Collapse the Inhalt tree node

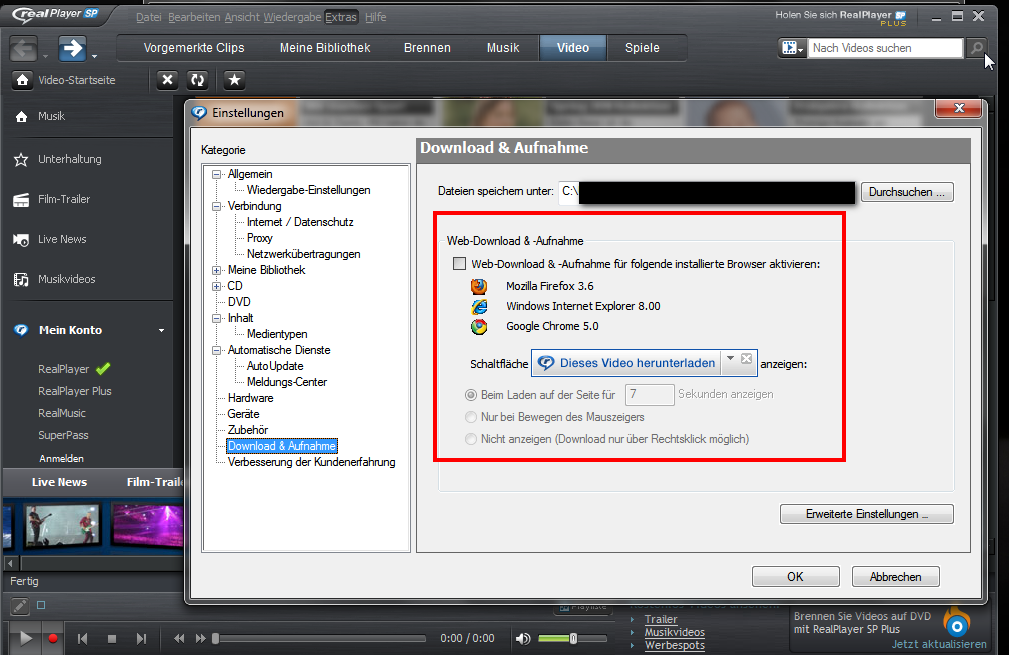point(217,318)
